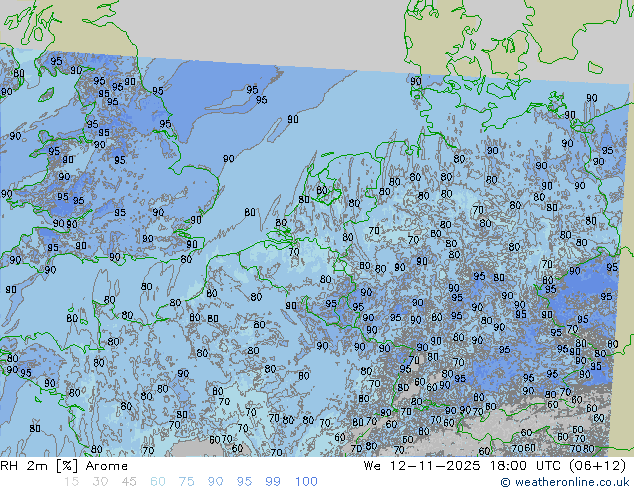Select legend value 90
Image resolution: width=634 pixels, height=490 pixels.
tap(216, 482)
